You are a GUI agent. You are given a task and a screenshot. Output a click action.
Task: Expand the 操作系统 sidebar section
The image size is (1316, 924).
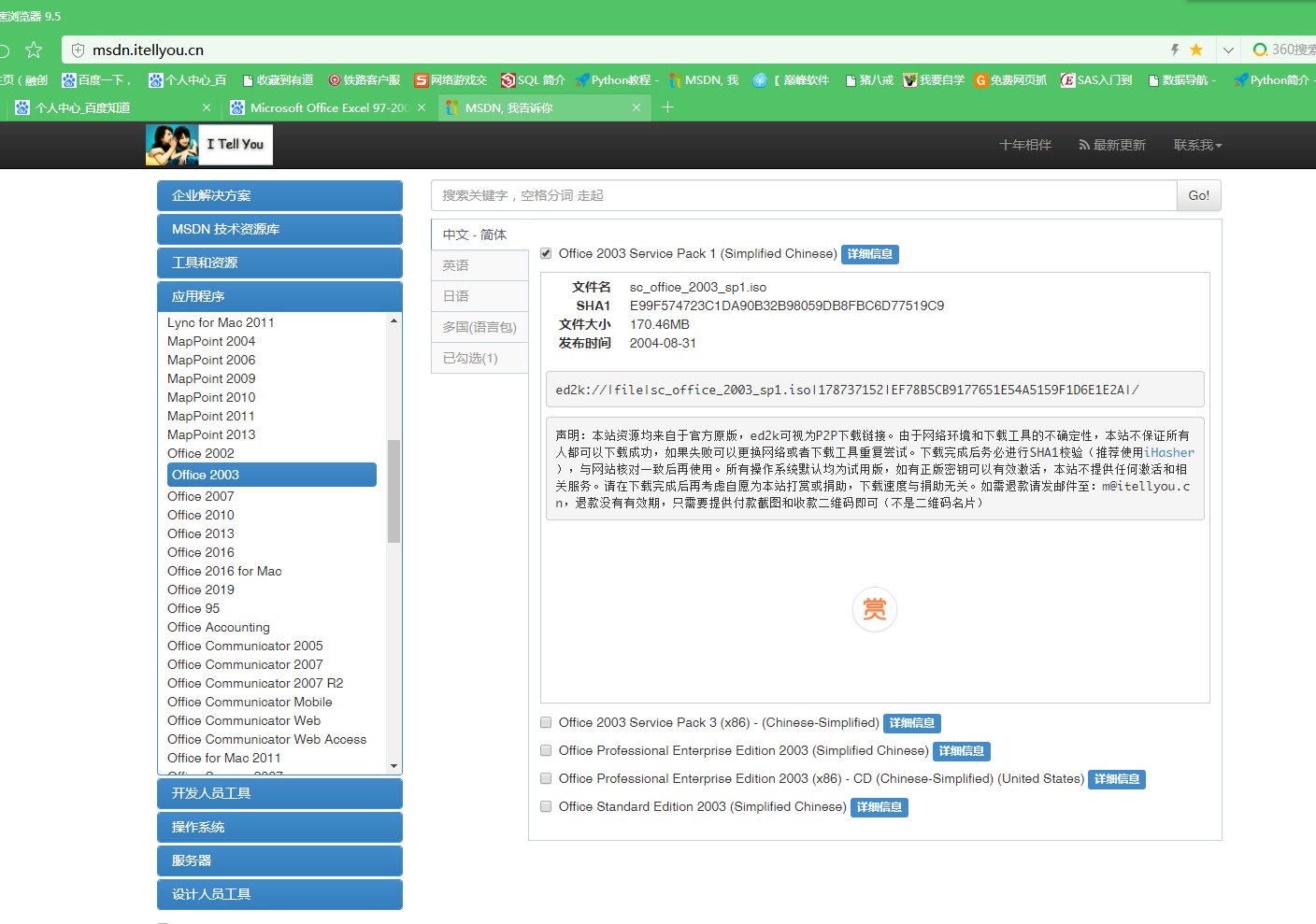click(x=279, y=827)
